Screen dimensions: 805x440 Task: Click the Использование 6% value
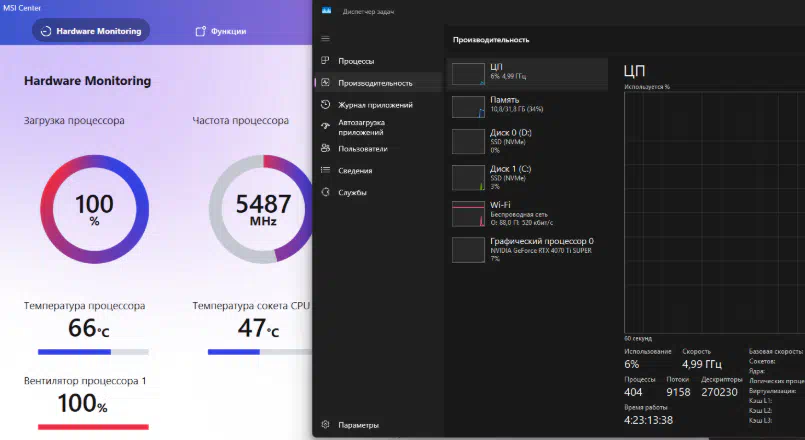631,364
